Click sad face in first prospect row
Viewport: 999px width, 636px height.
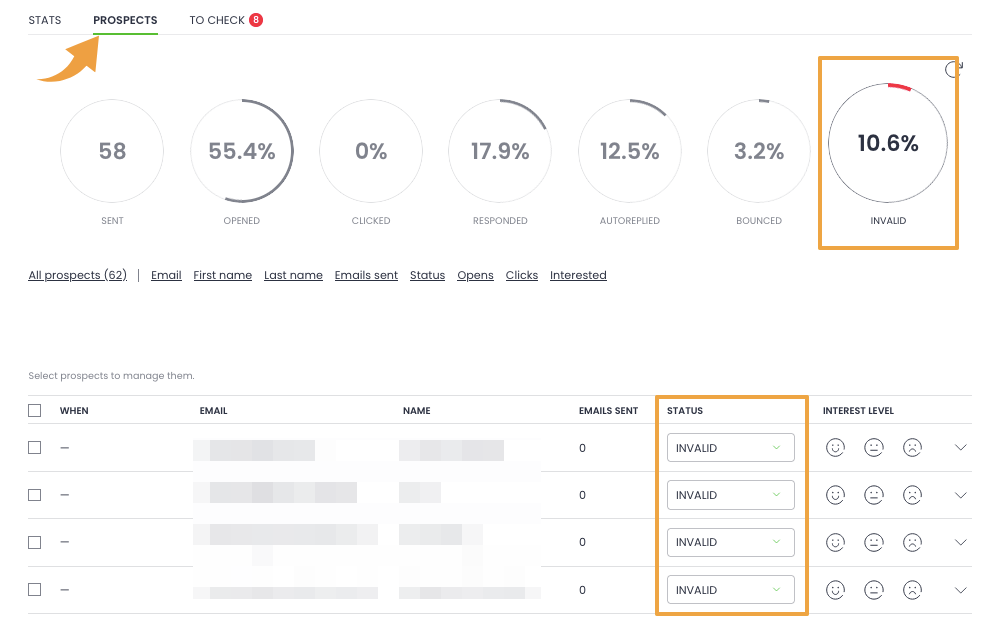pyautogui.click(x=912, y=448)
